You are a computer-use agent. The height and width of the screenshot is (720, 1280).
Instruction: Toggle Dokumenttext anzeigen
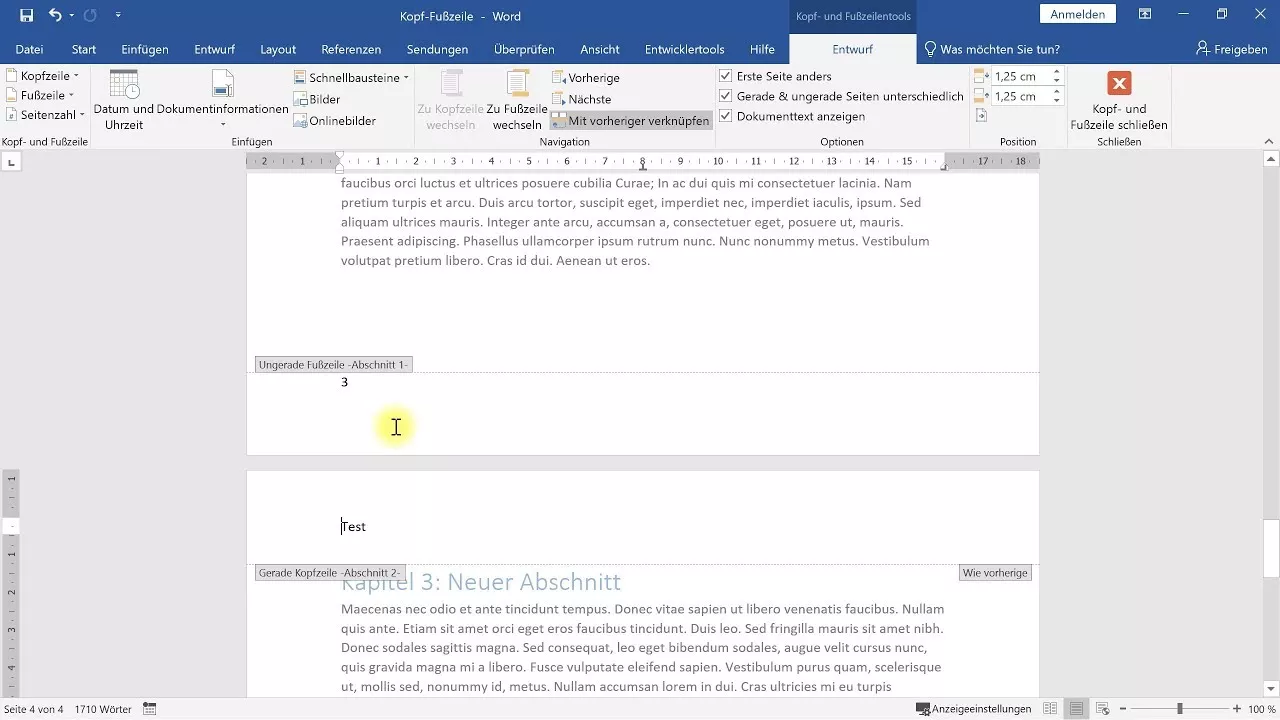tap(725, 116)
